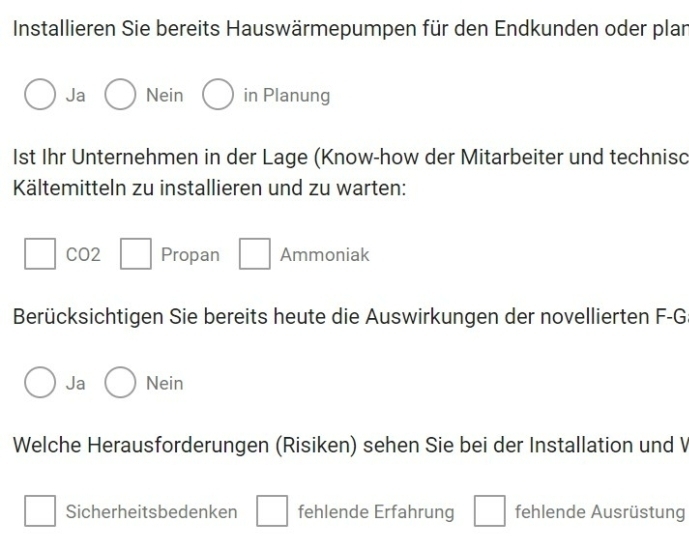The width and height of the screenshot is (689, 551).
Task: Tick the CO2 checkbox
Action: pyautogui.click(x=40, y=255)
